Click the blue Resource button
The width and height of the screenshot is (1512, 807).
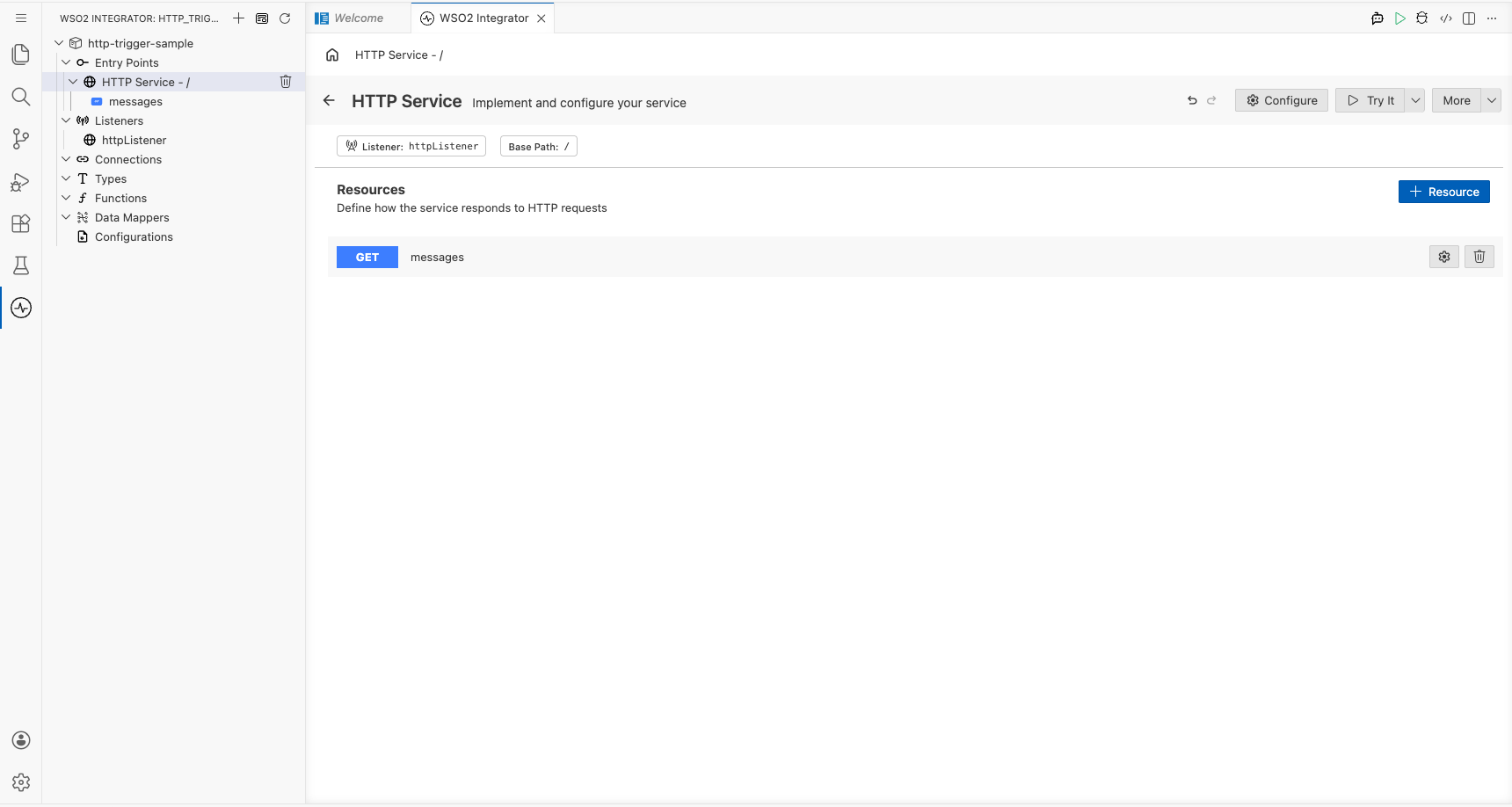pyautogui.click(x=1444, y=192)
